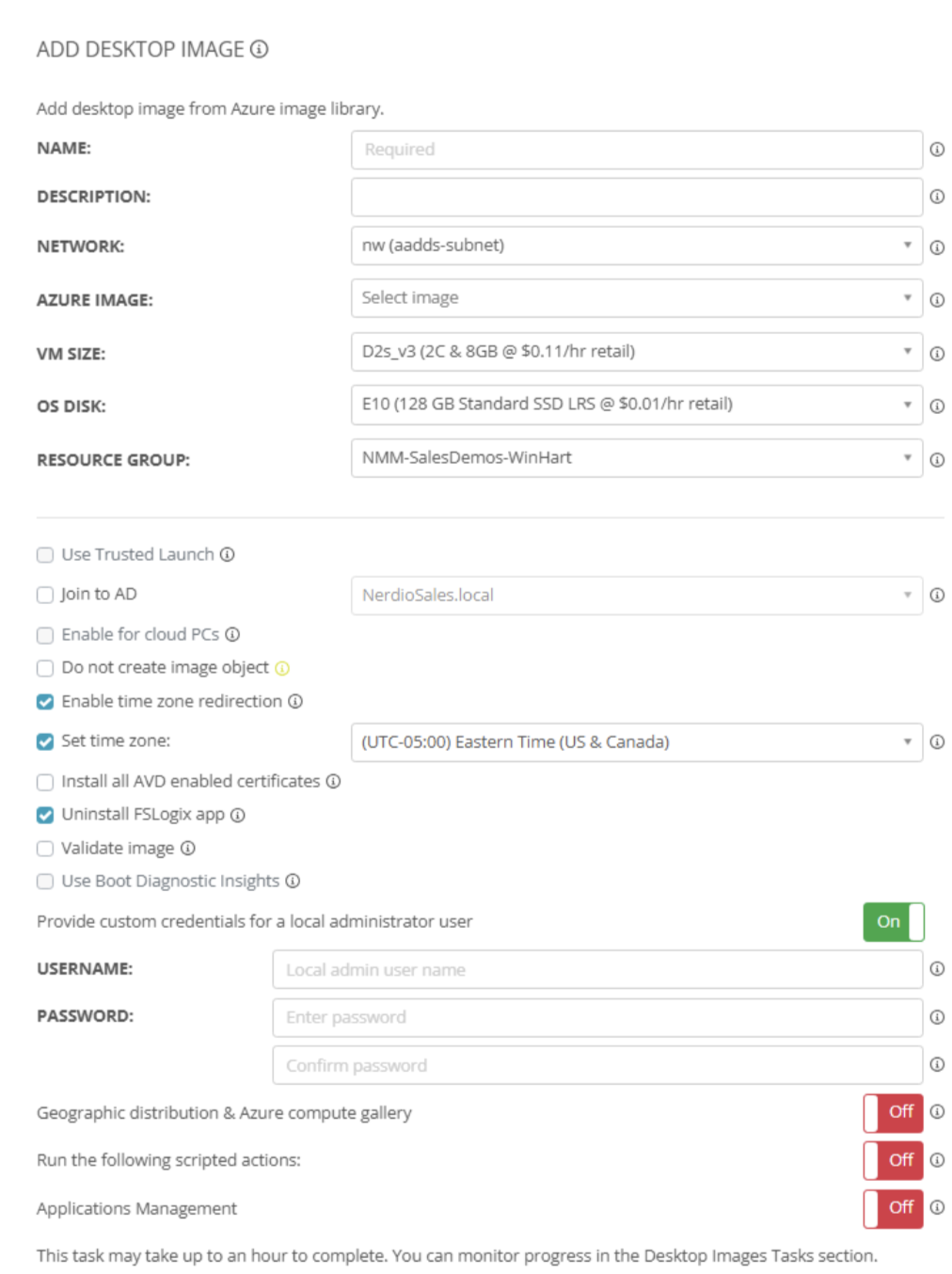Click the info icon beside Name field
Image resolution: width=952 pixels, height=1274 pixels.
(x=937, y=150)
